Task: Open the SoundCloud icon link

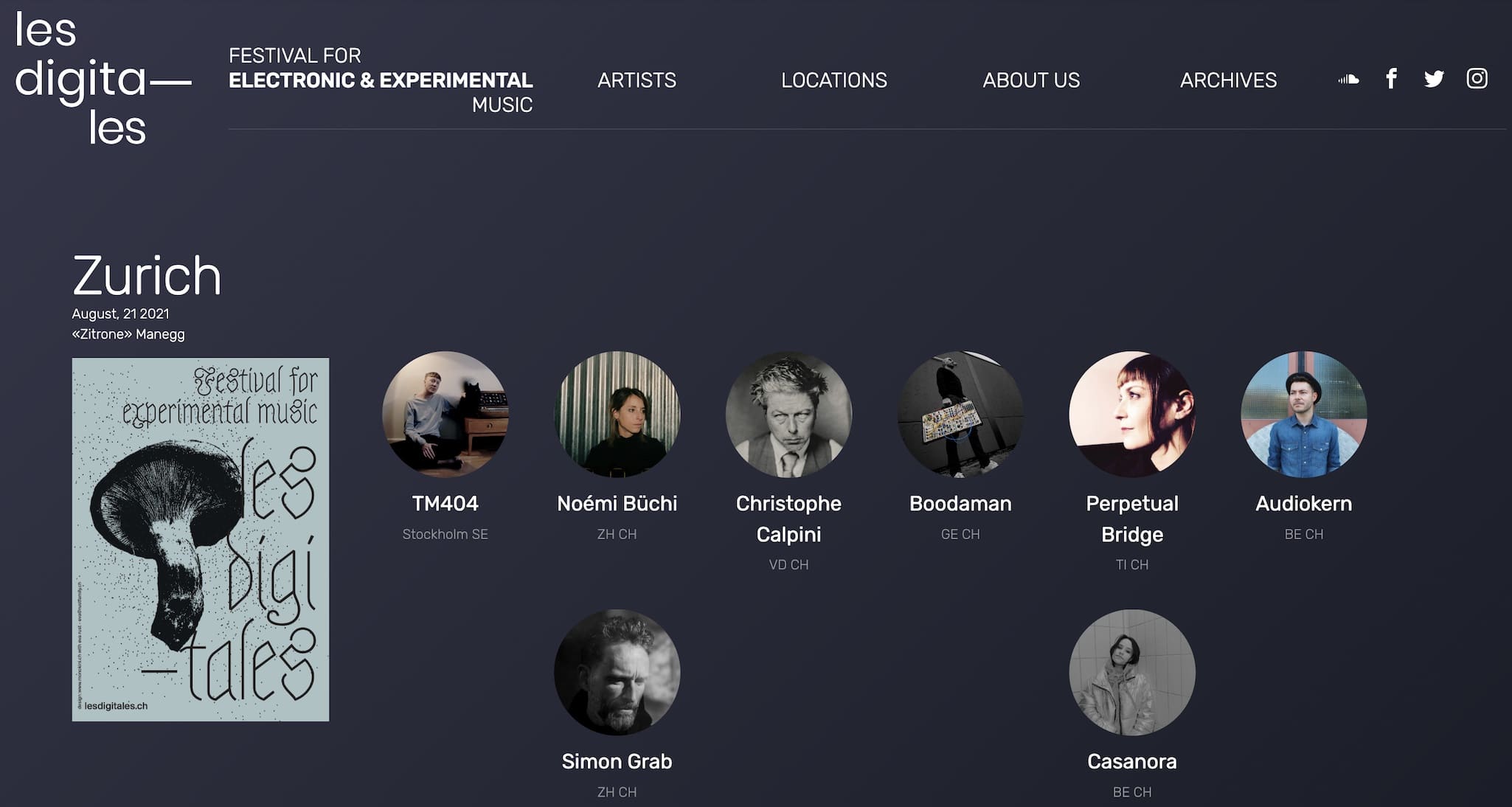Action: pos(1348,79)
